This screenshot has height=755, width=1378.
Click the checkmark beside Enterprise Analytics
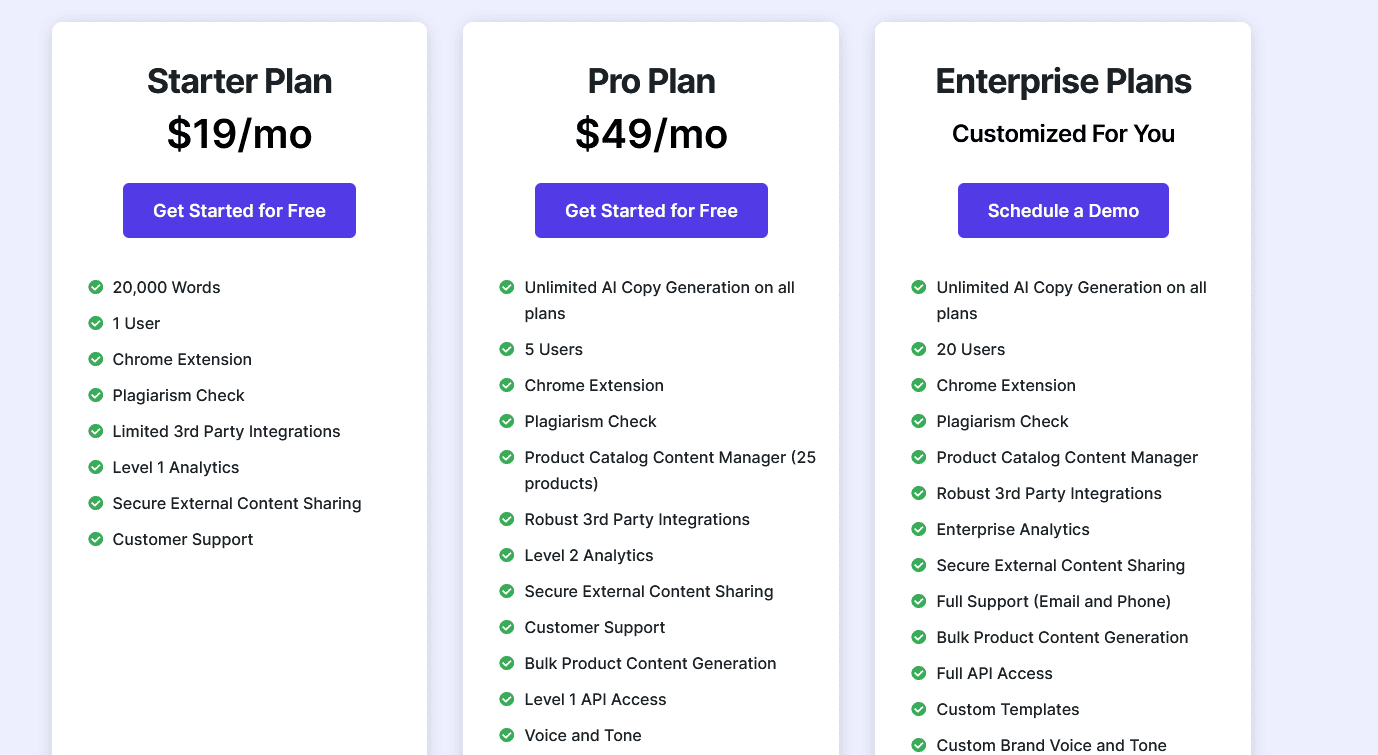(919, 529)
